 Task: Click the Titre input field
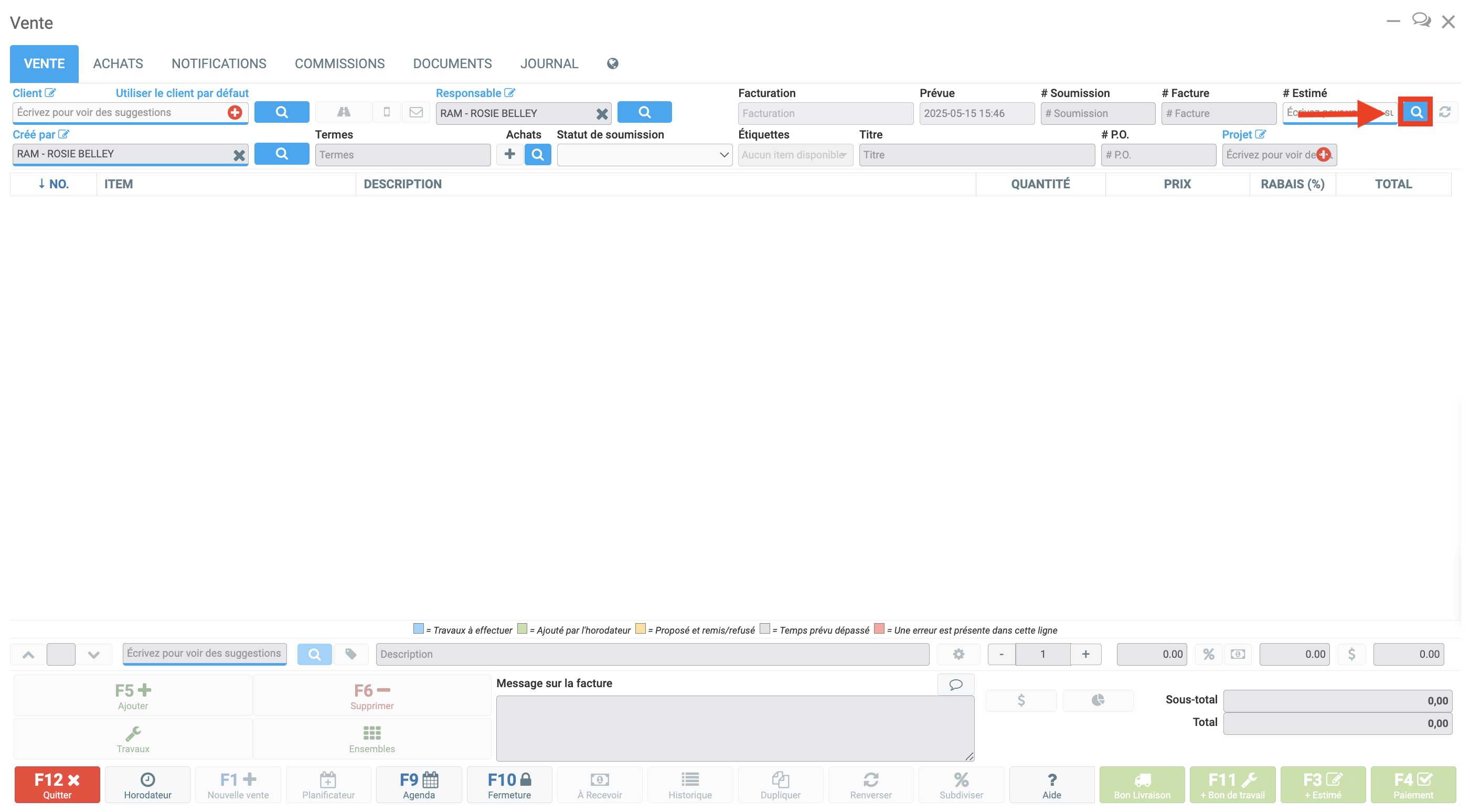(x=976, y=155)
